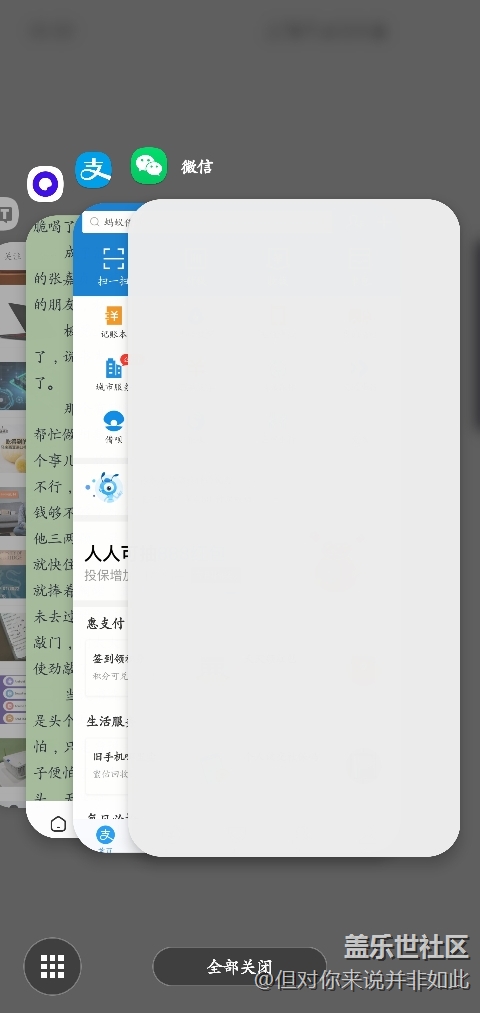Tap the 微信 app name label
Viewport: 480px width, 1013px height.
tap(197, 167)
